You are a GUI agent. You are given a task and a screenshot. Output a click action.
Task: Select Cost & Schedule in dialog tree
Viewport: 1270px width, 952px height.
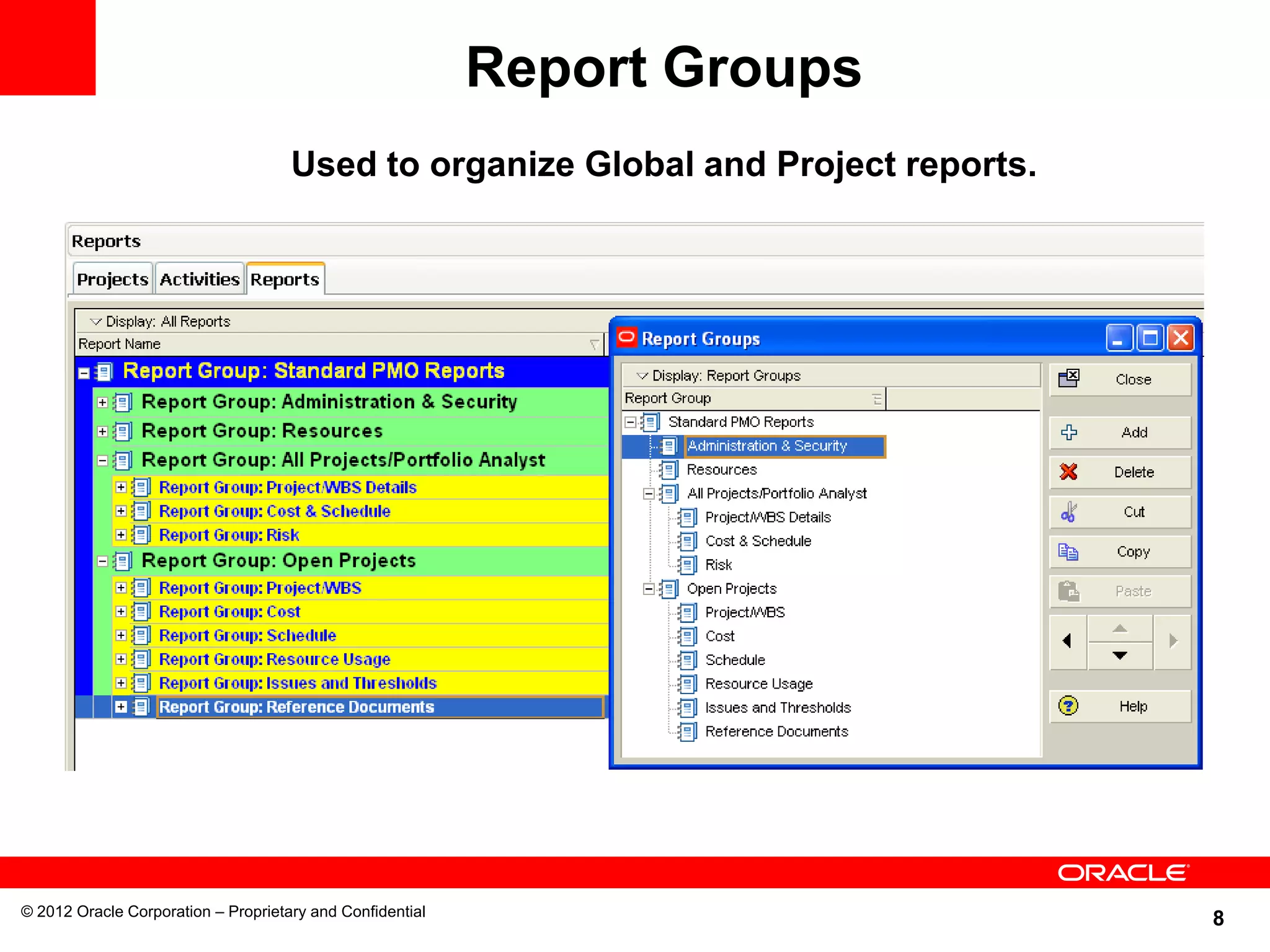(758, 541)
